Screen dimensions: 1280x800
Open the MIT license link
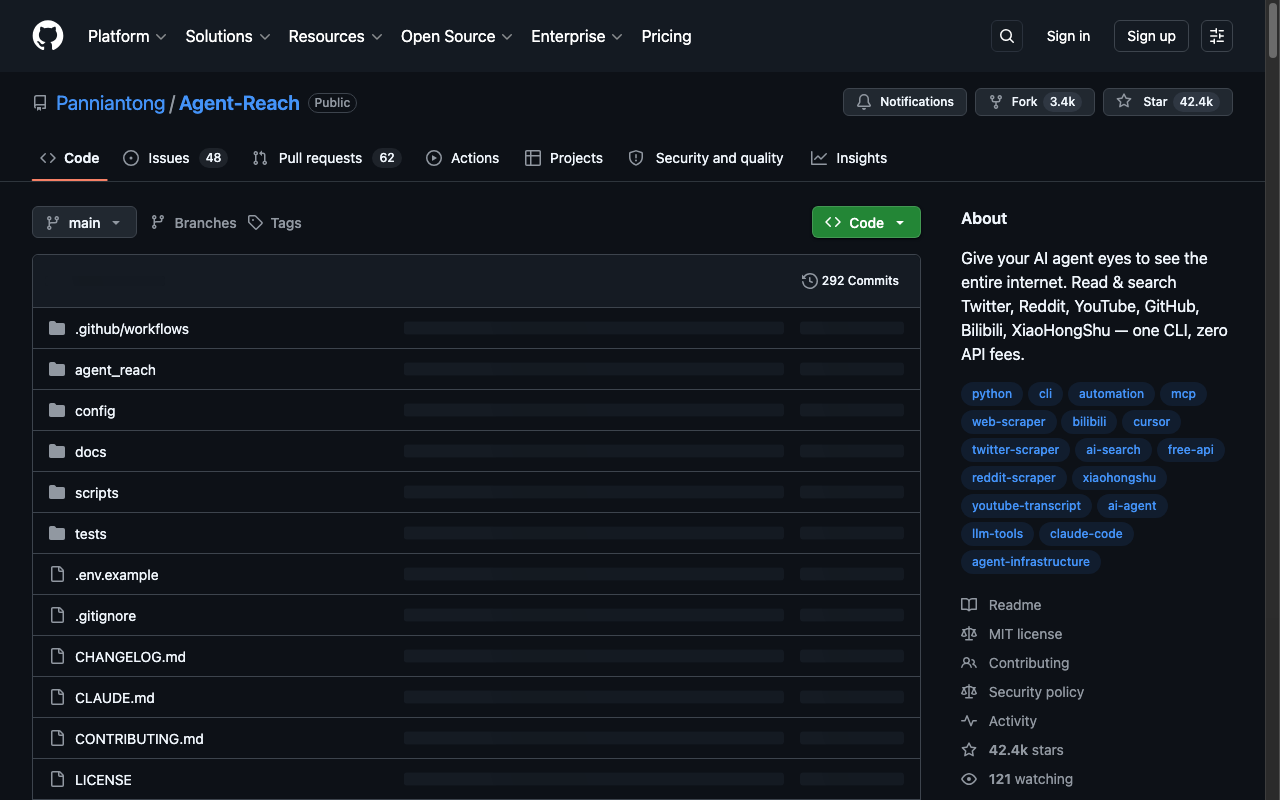(x=1012, y=634)
